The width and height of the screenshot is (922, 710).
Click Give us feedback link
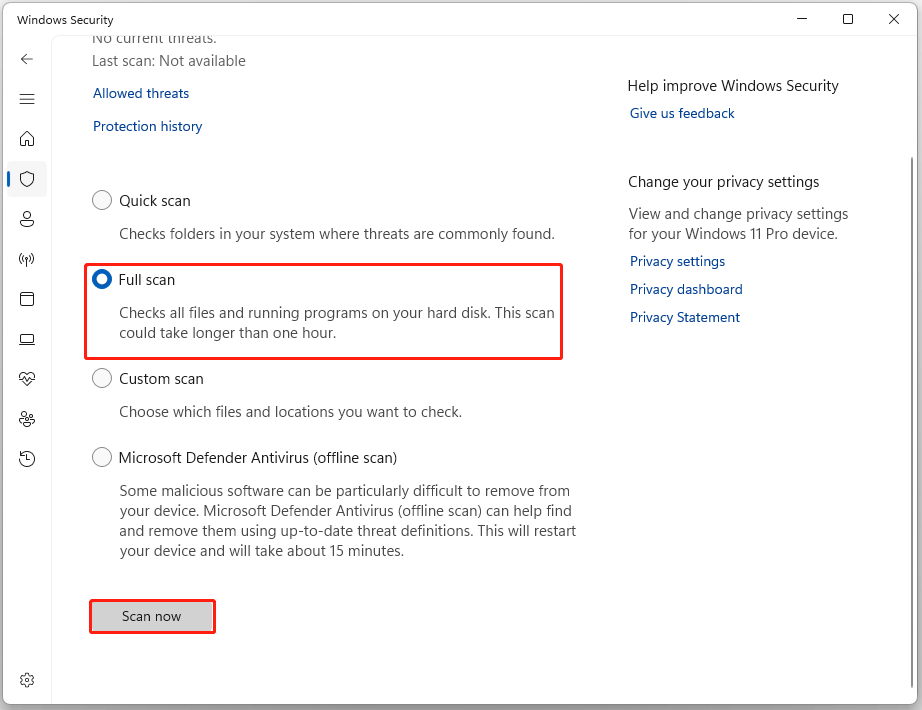pyautogui.click(x=682, y=114)
